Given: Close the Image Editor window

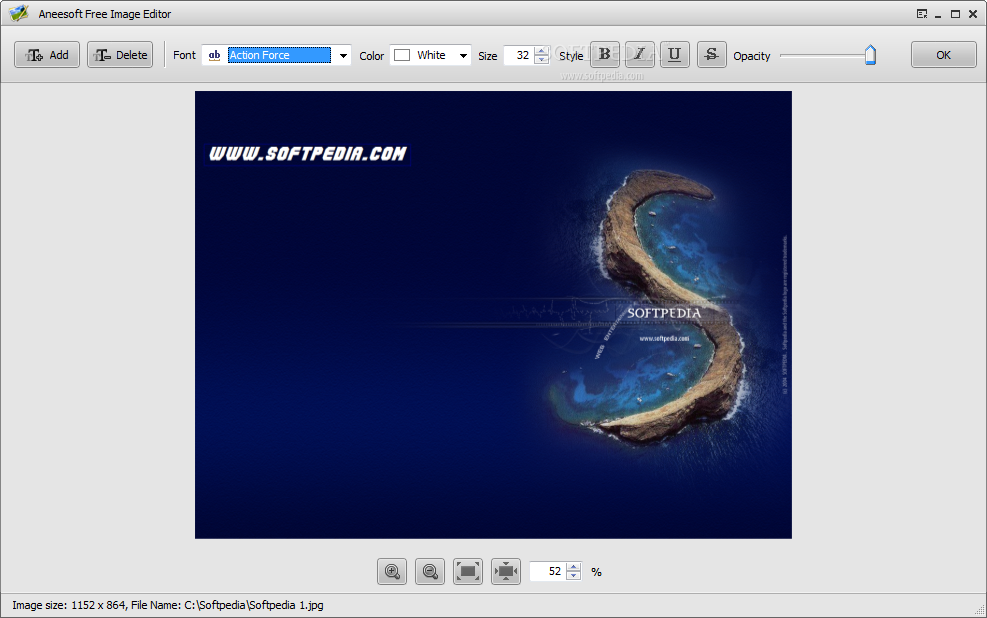Looking at the screenshot, I should point(973,14).
